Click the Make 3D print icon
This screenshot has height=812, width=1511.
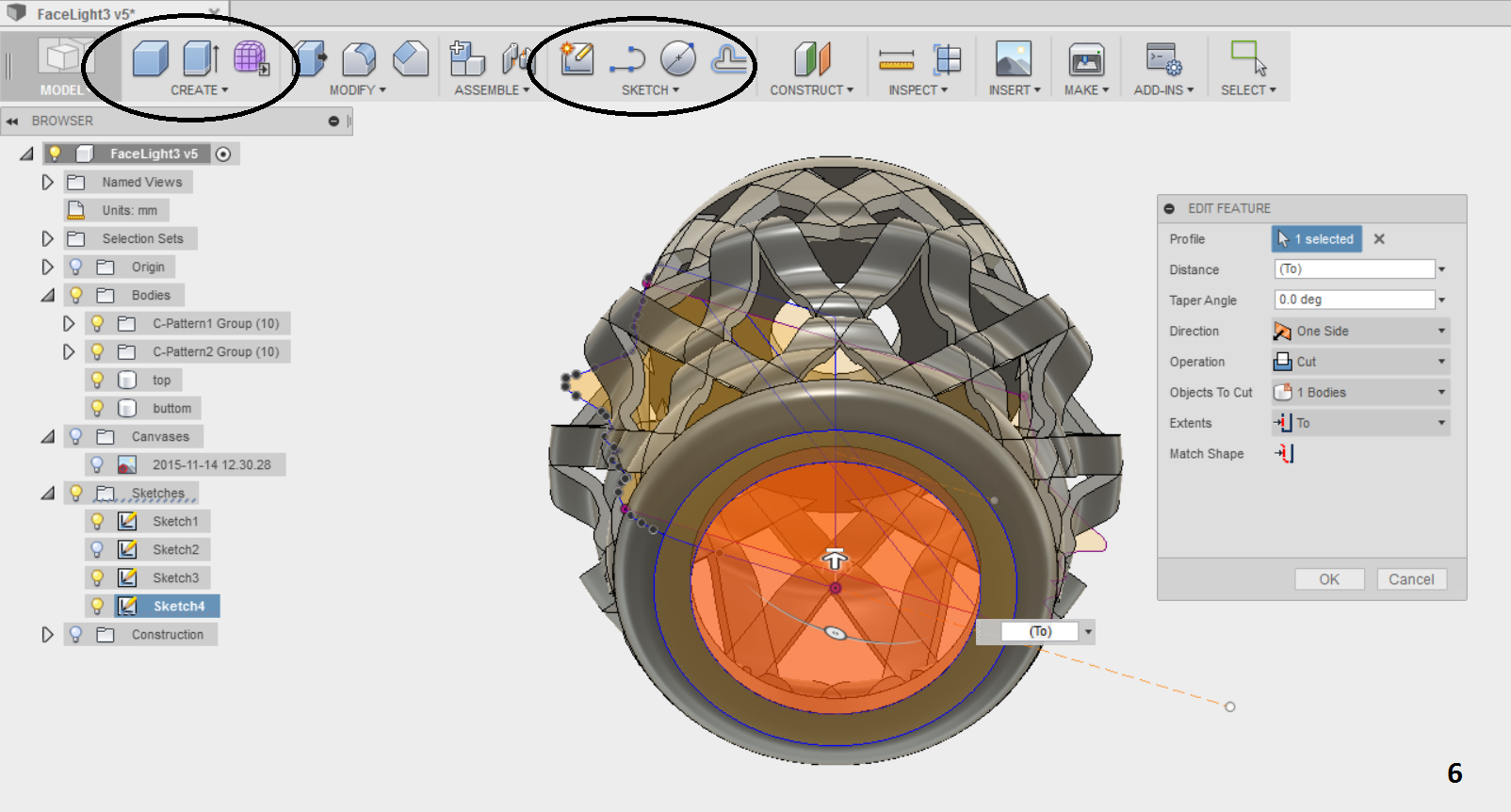pos(1086,59)
